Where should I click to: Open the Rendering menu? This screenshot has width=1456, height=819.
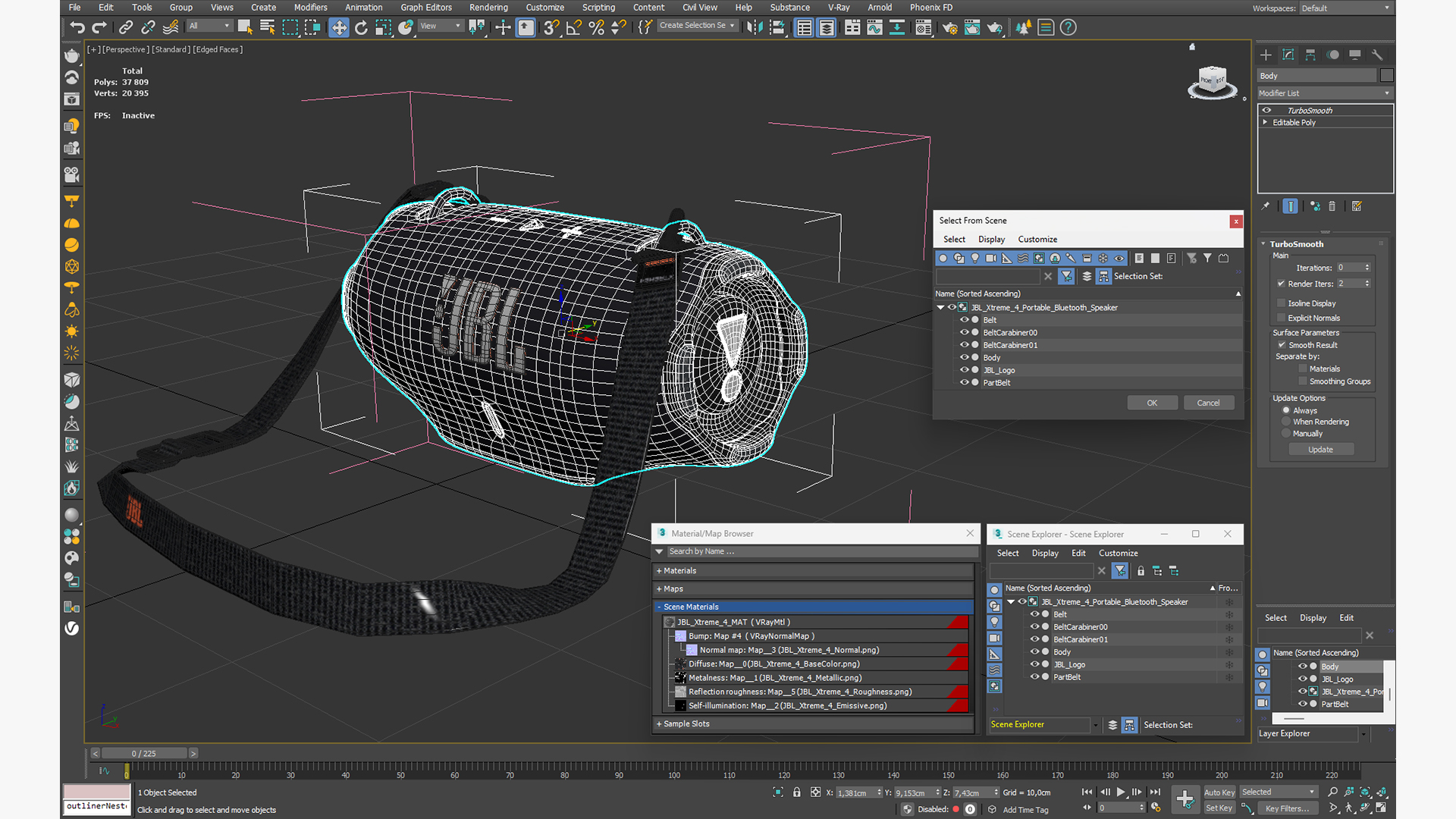(x=488, y=8)
